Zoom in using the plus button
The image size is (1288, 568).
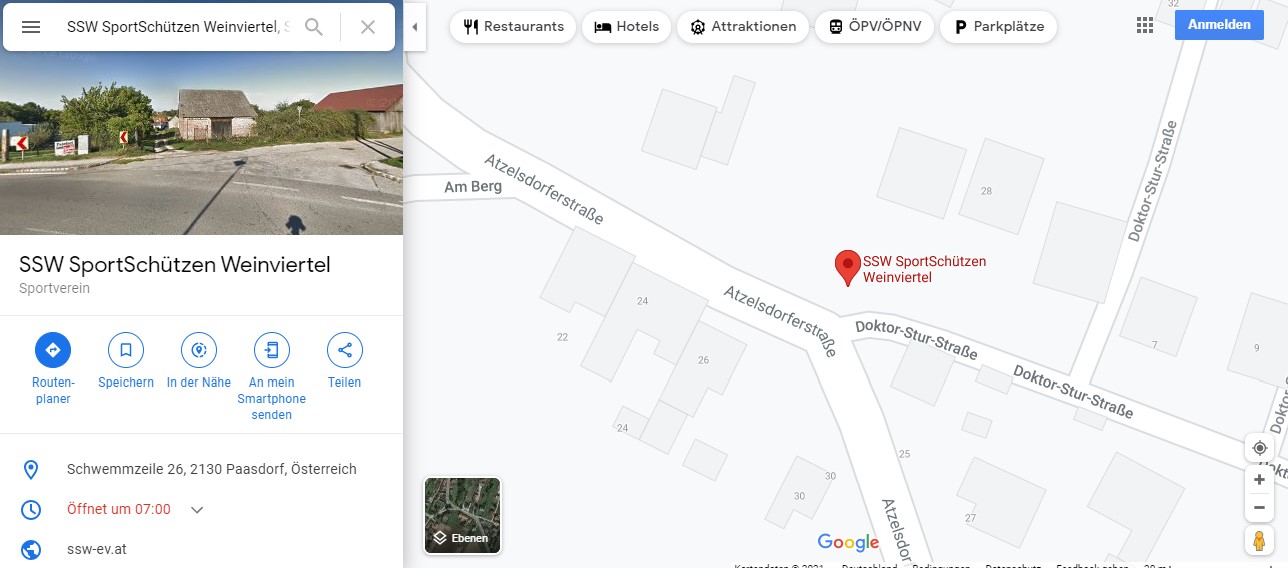coord(1260,480)
